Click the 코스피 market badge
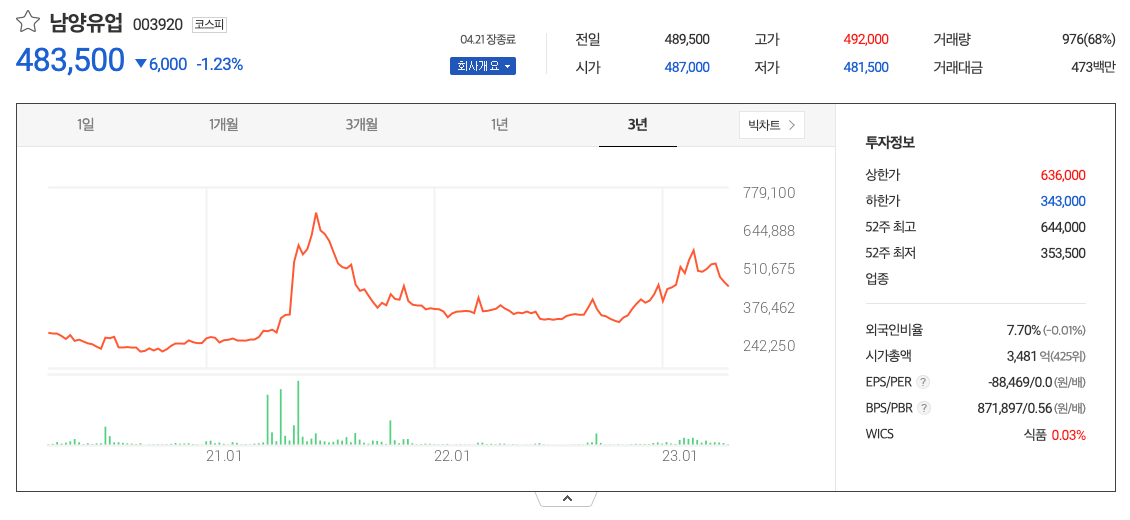The height and width of the screenshot is (520, 1130). pos(210,24)
